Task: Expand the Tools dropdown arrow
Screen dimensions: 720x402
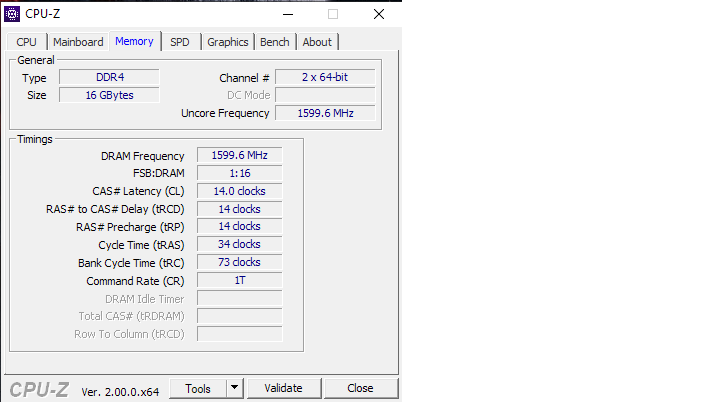Action: (x=235, y=388)
